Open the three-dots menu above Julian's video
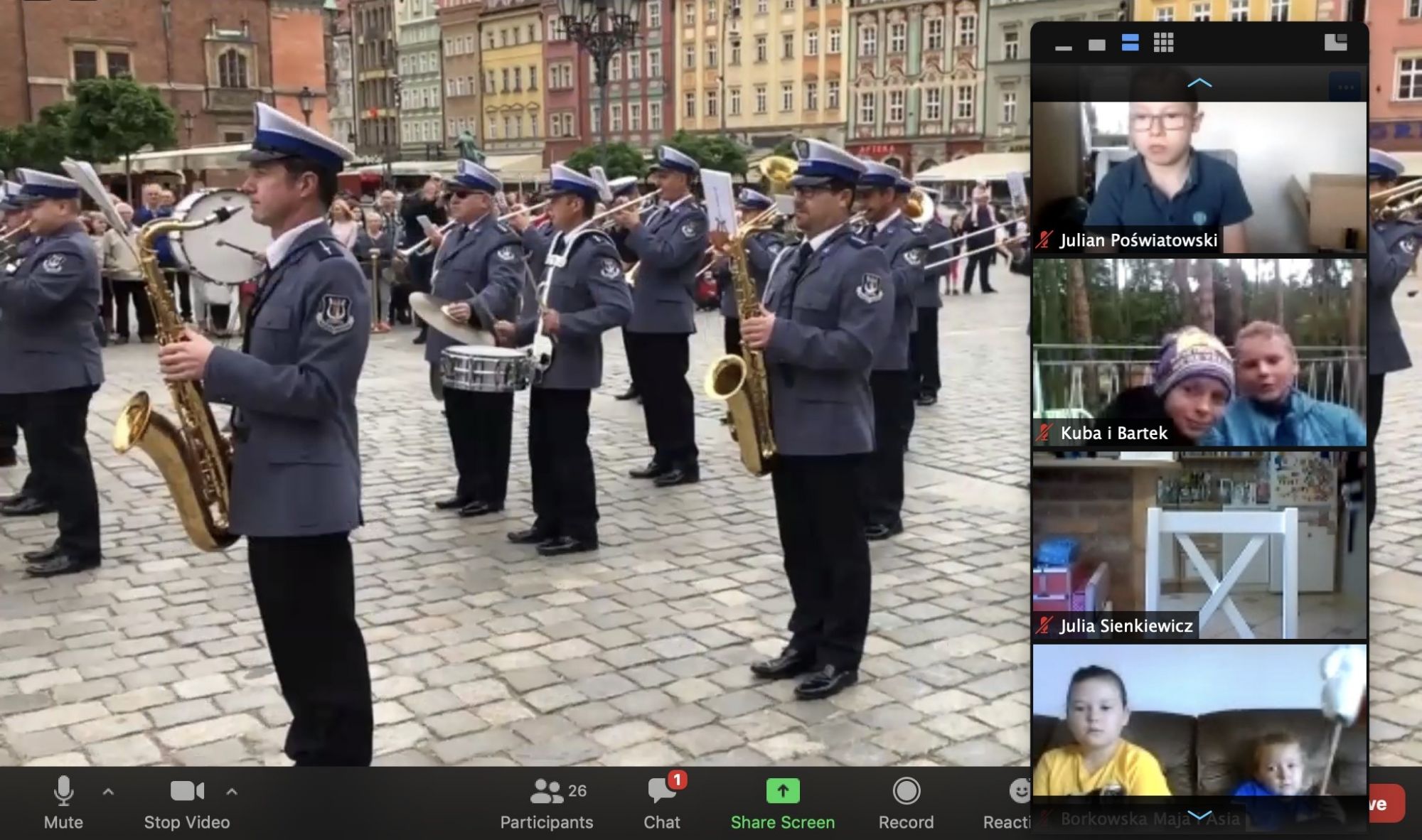This screenshot has width=1422, height=840. click(x=1345, y=87)
